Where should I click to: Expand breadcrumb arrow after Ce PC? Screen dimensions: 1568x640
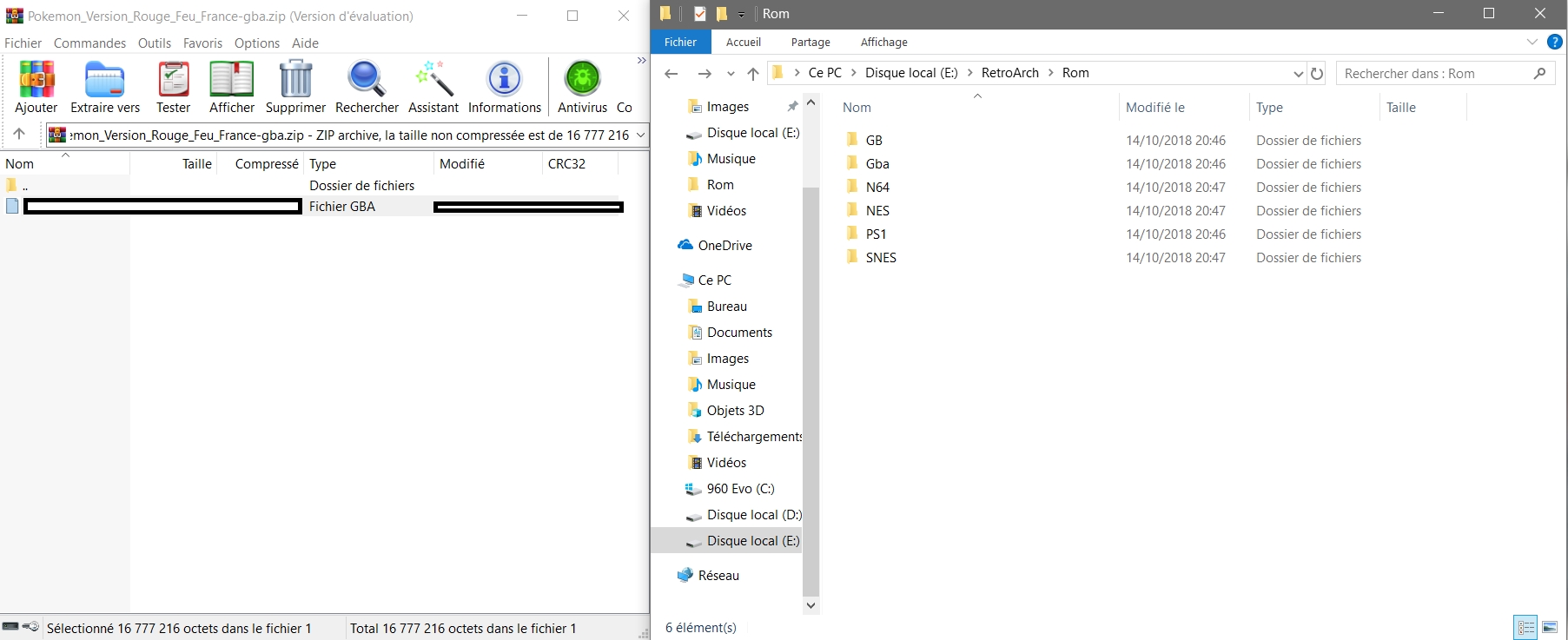point(854,73)
